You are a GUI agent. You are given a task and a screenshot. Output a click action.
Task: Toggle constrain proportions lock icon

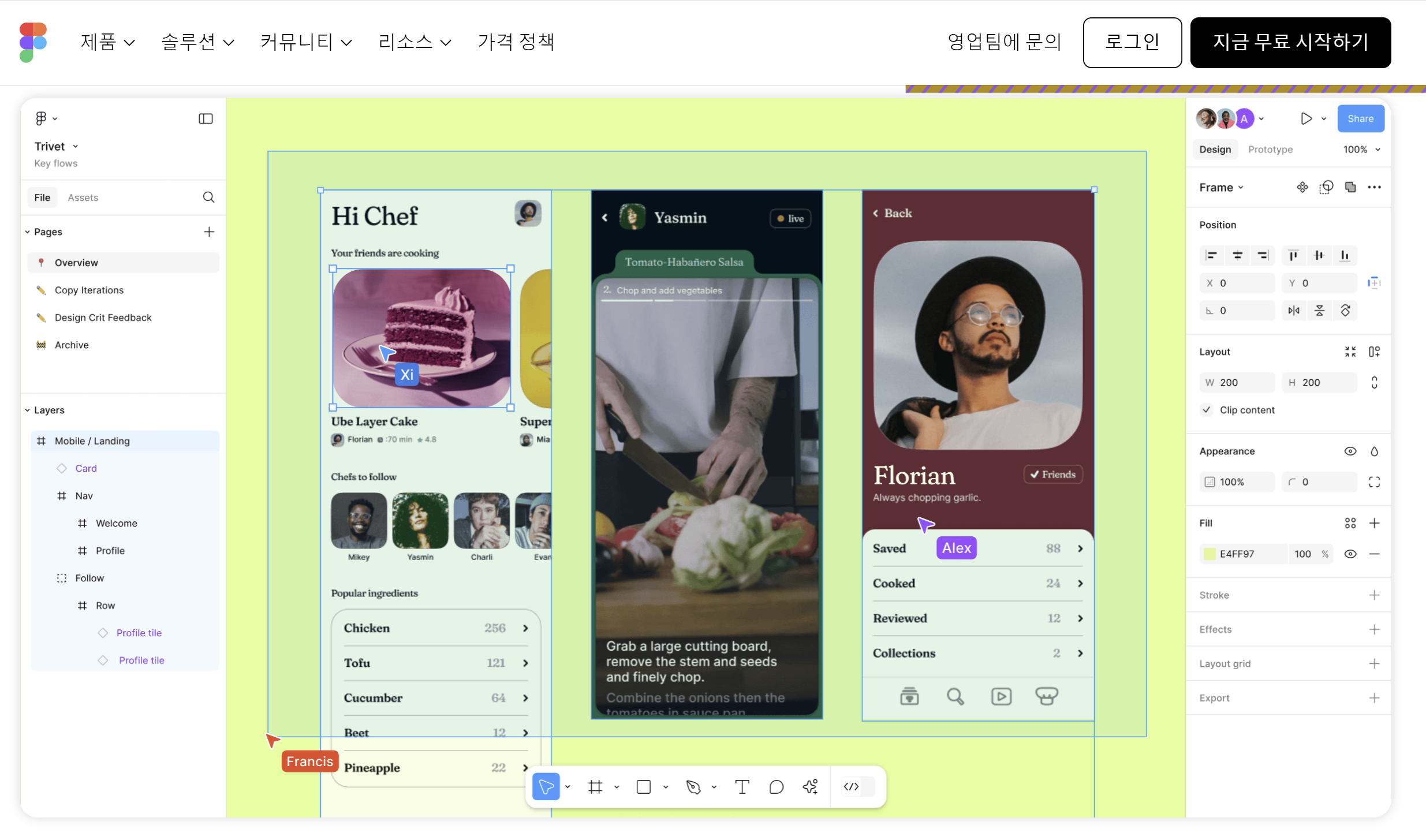tap(1375, 382)
